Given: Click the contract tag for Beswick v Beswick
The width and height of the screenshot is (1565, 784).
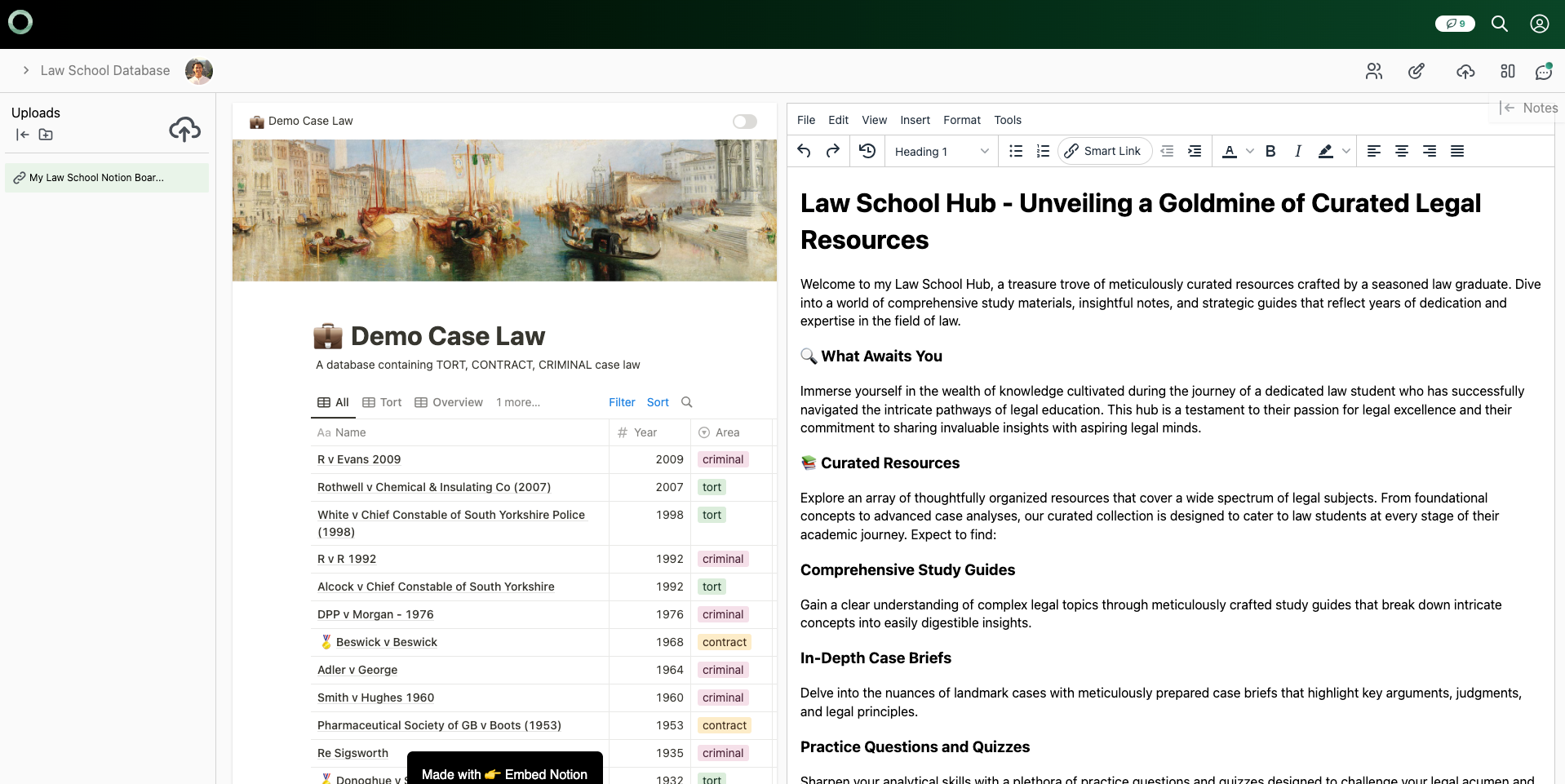Looking at the screenshot, I should 725,642.
